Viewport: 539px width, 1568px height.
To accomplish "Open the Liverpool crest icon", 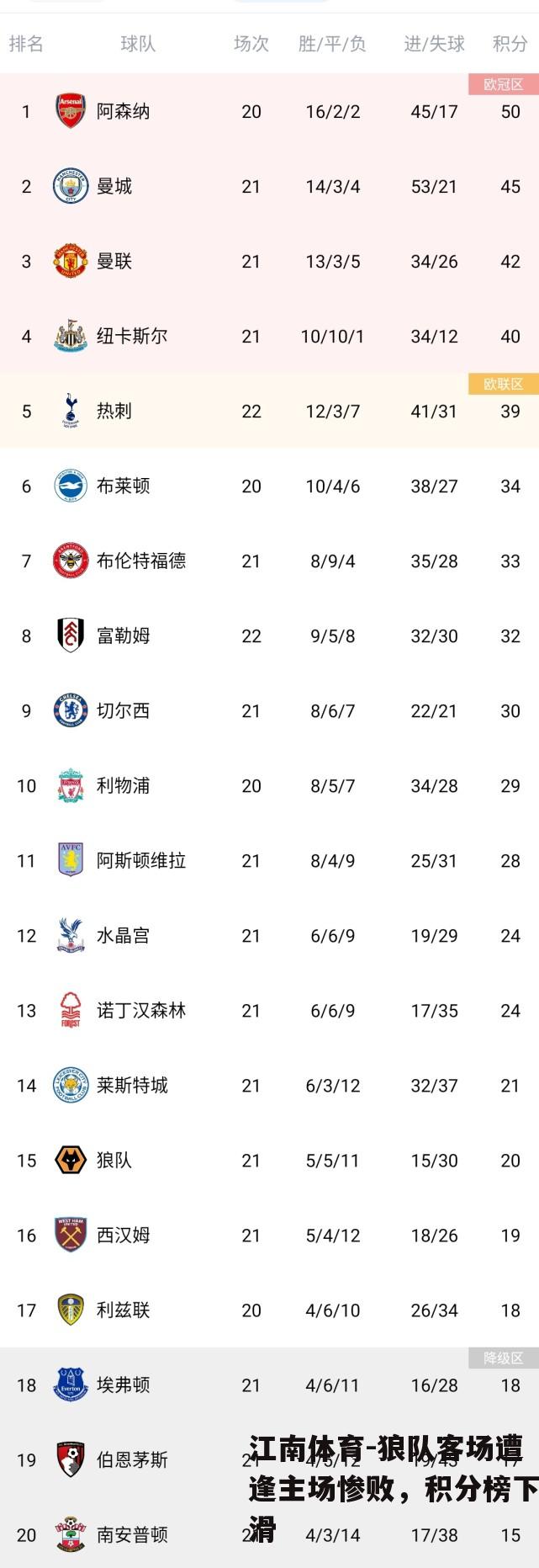I will click(71, 785).
